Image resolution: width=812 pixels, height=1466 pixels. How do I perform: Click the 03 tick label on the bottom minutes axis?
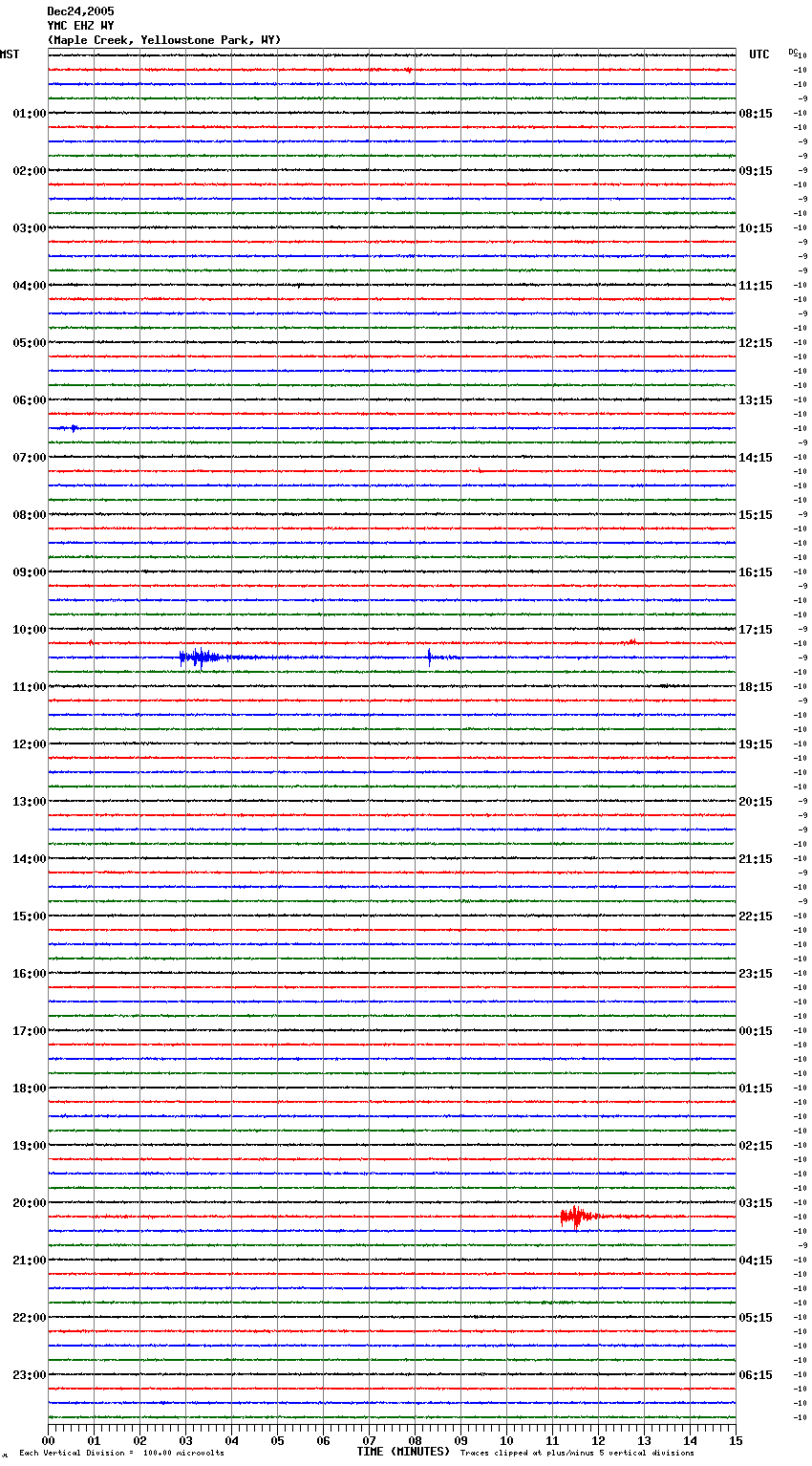(185, 1441)
